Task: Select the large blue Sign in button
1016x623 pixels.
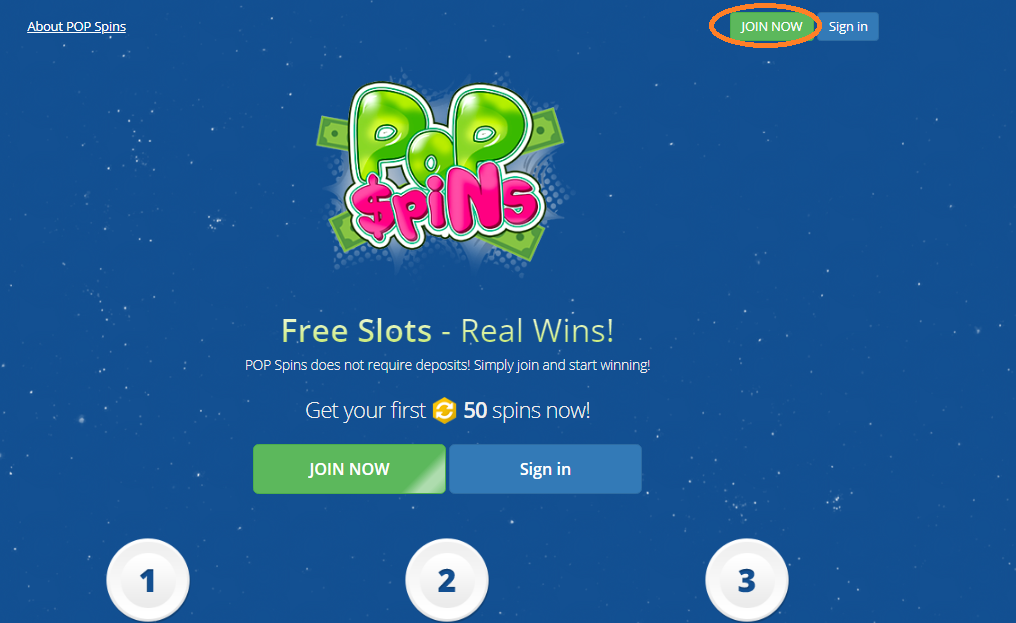Action: pyautogui.click(x=545, y=469)
